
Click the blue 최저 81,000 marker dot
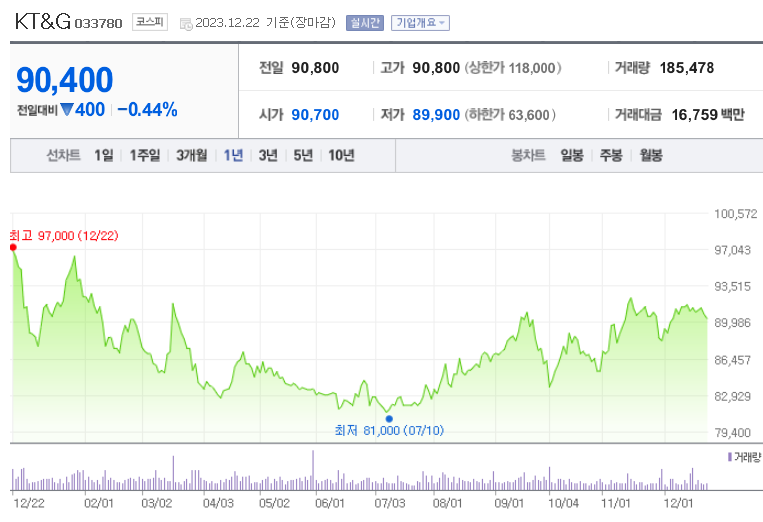[x=389, y=419]
